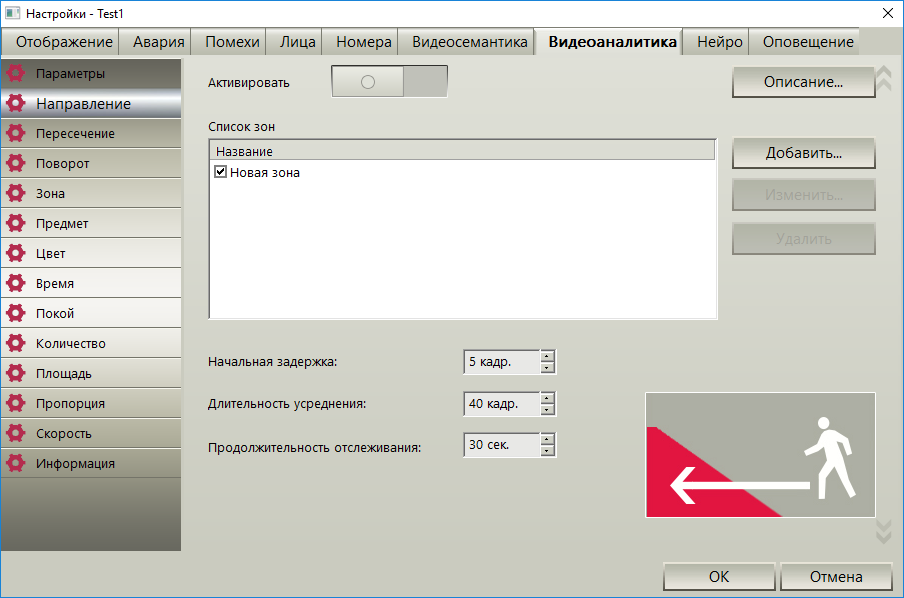The width and height of the screenshot is (904, 598).
Task: Increase Длительность усреднения with up arrow
Action: (547, 398)
